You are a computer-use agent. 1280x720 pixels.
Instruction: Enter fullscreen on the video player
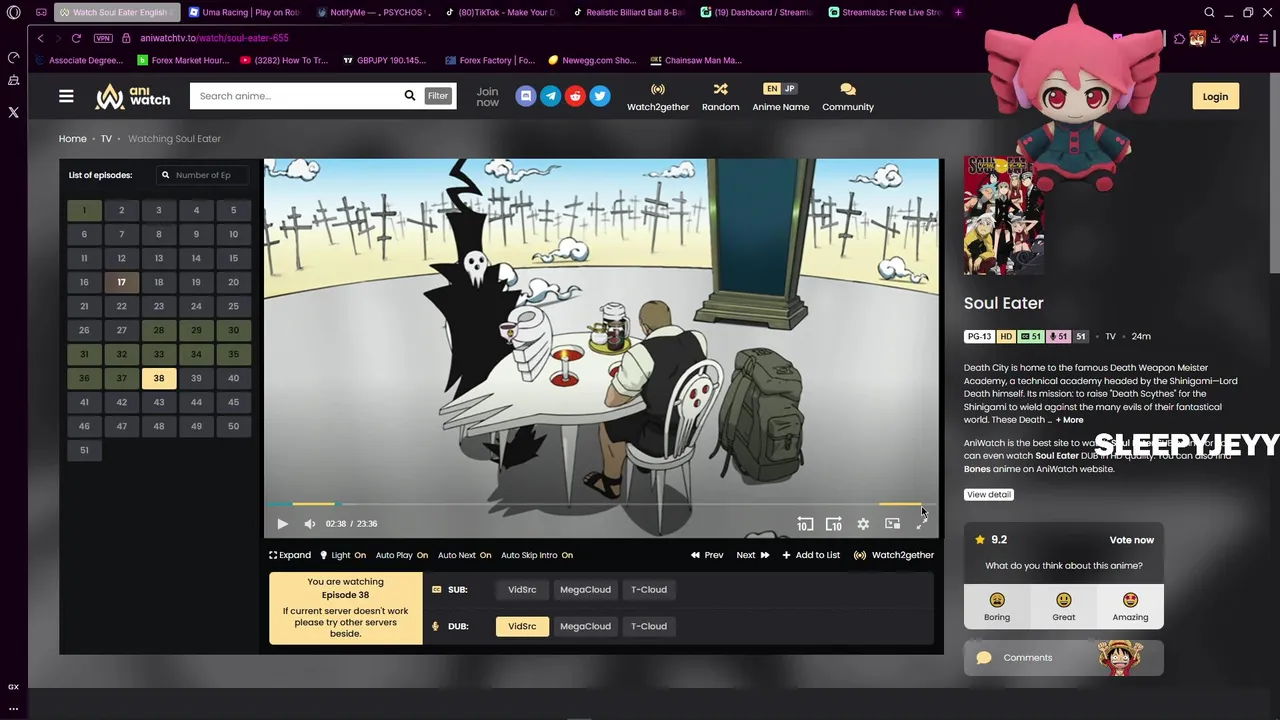pyautogui.click(x=921, y=524)
